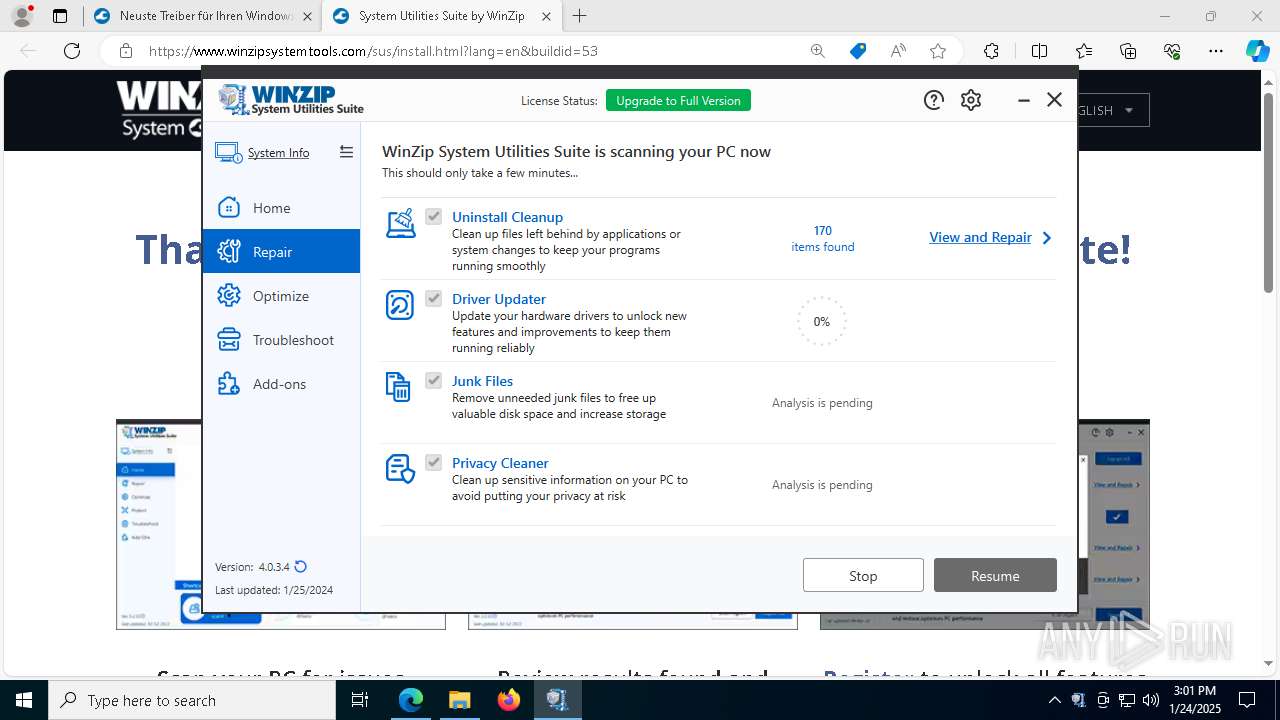Click the System Info monitor icon
The width and height of the screenshot is (1280, 720).
(228, 153)
